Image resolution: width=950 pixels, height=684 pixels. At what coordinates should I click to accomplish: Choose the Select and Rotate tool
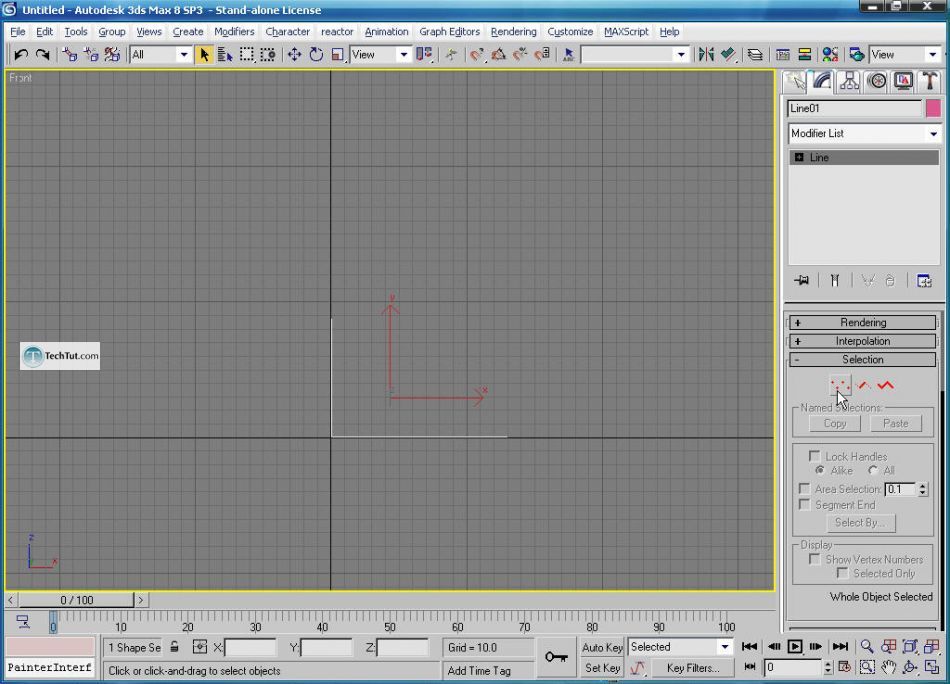(316, 55)
